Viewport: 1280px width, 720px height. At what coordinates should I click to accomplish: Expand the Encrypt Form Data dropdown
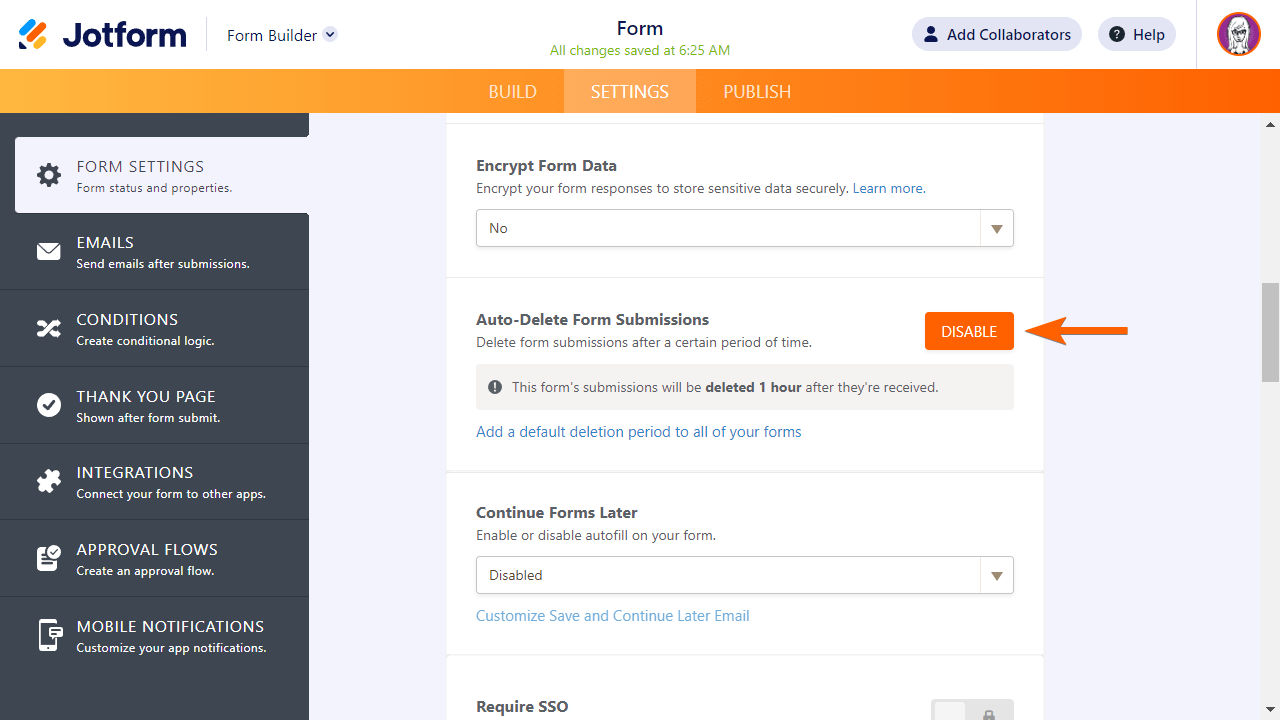tap(744, 228)
